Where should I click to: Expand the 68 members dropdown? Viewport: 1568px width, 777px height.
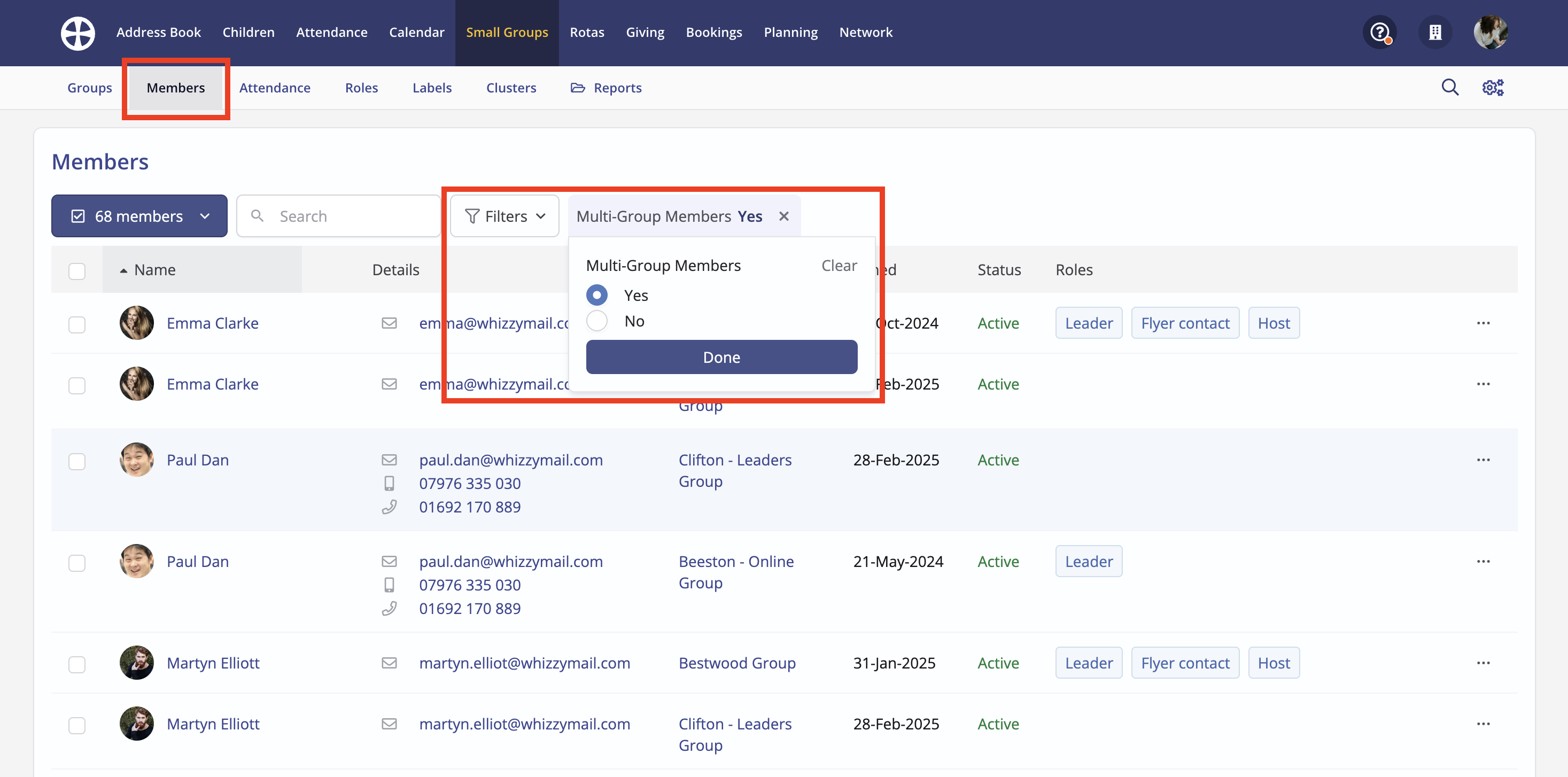pos(139,216)
